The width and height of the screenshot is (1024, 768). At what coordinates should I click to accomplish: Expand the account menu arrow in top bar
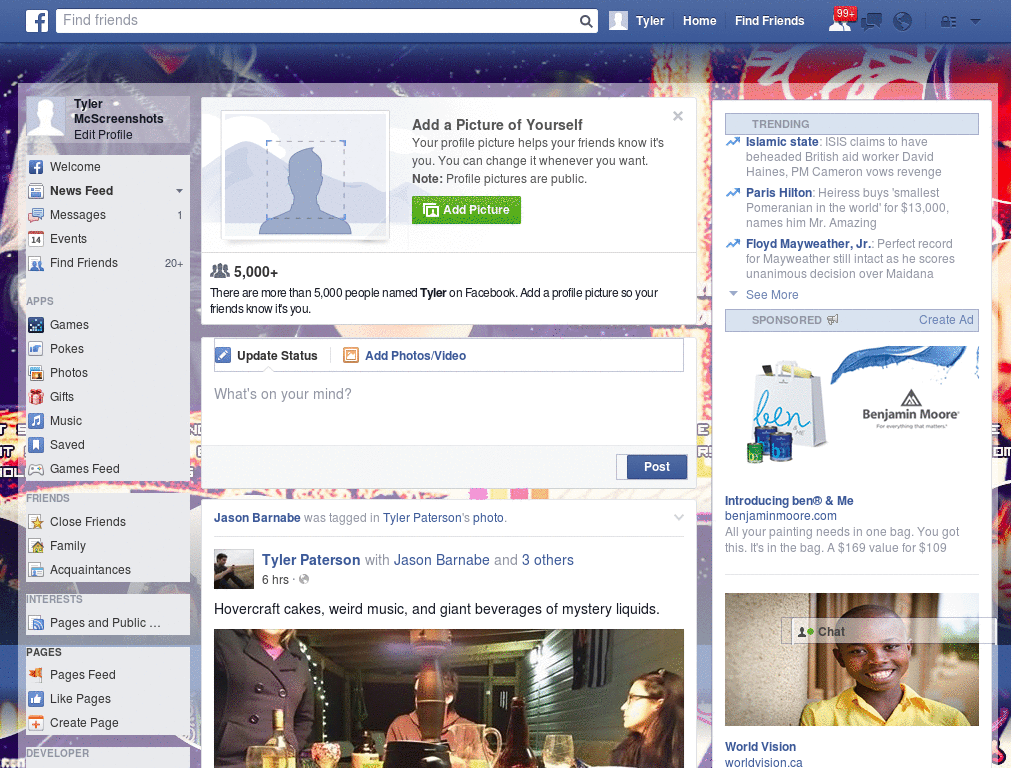coord(975,22)
